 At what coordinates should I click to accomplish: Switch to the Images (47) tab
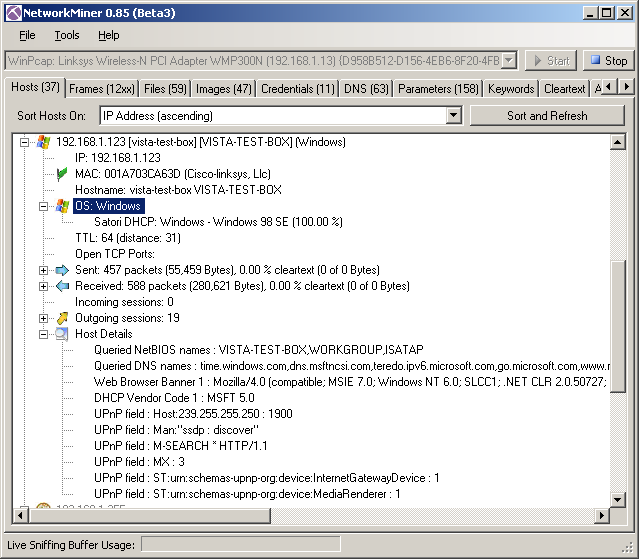[224, 89]
